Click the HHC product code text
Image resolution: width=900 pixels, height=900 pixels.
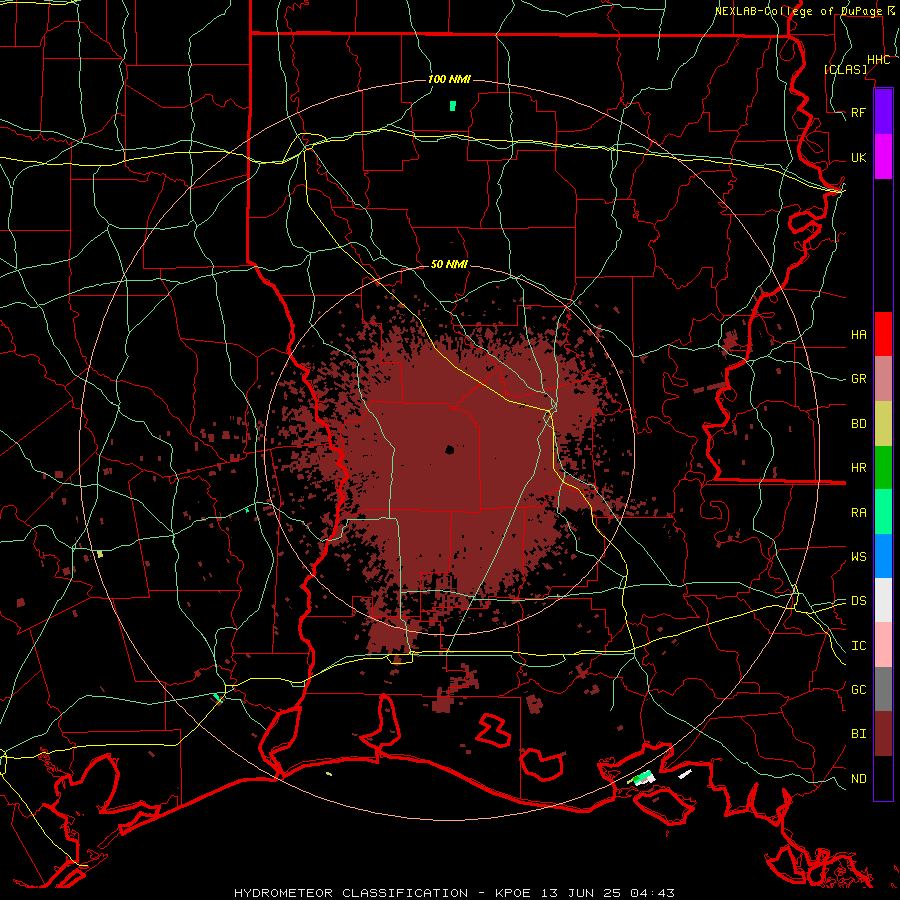(x=879, y=60)
